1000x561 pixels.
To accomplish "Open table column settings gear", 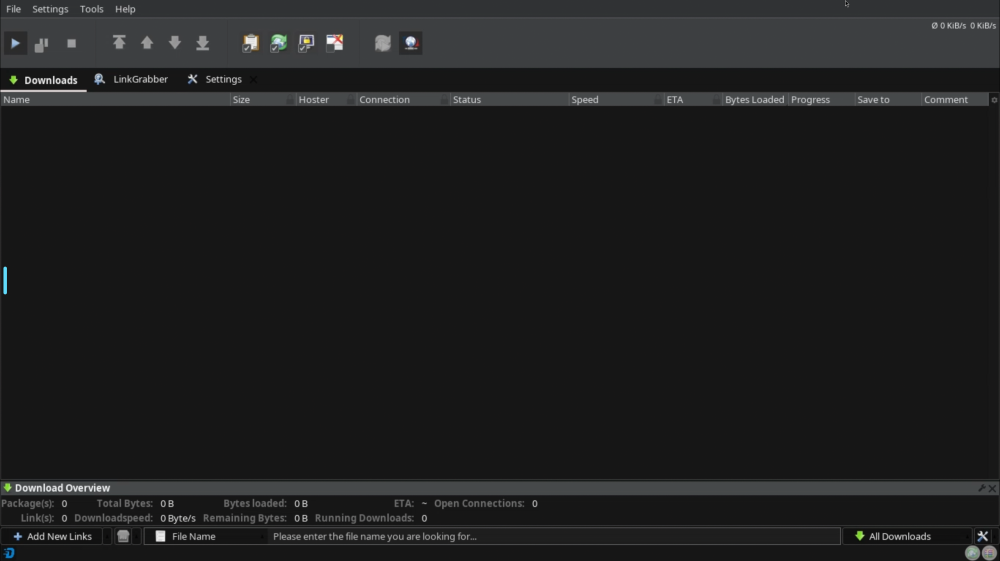I will point(994,99).
